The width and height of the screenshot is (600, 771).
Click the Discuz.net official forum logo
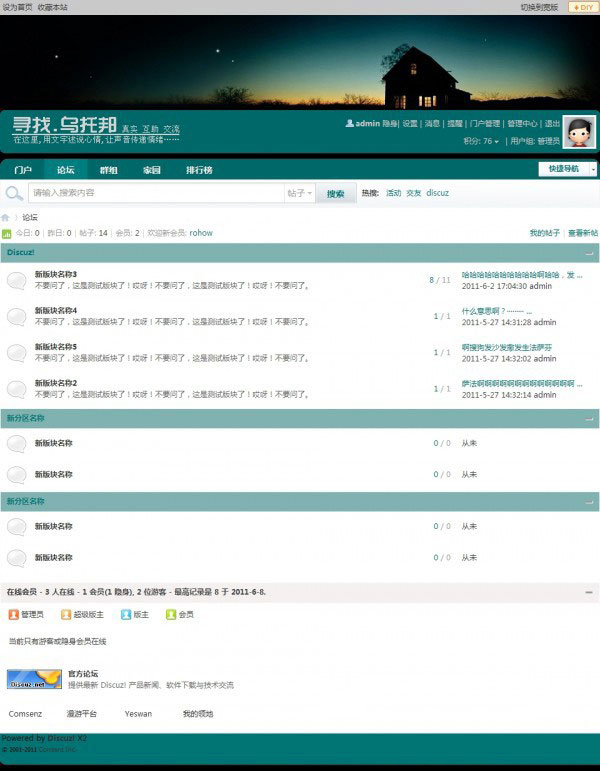(x=34, y=679)
